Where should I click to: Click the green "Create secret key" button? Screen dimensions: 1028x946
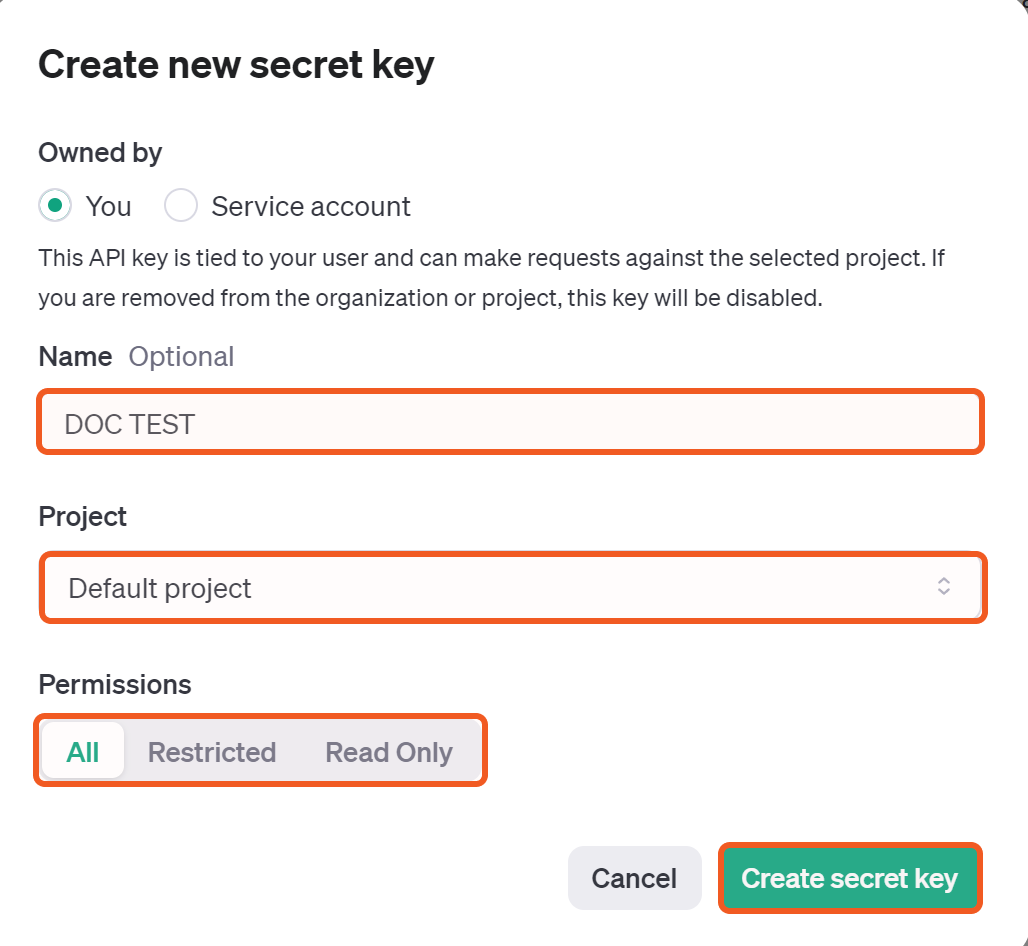click(849, 878)
